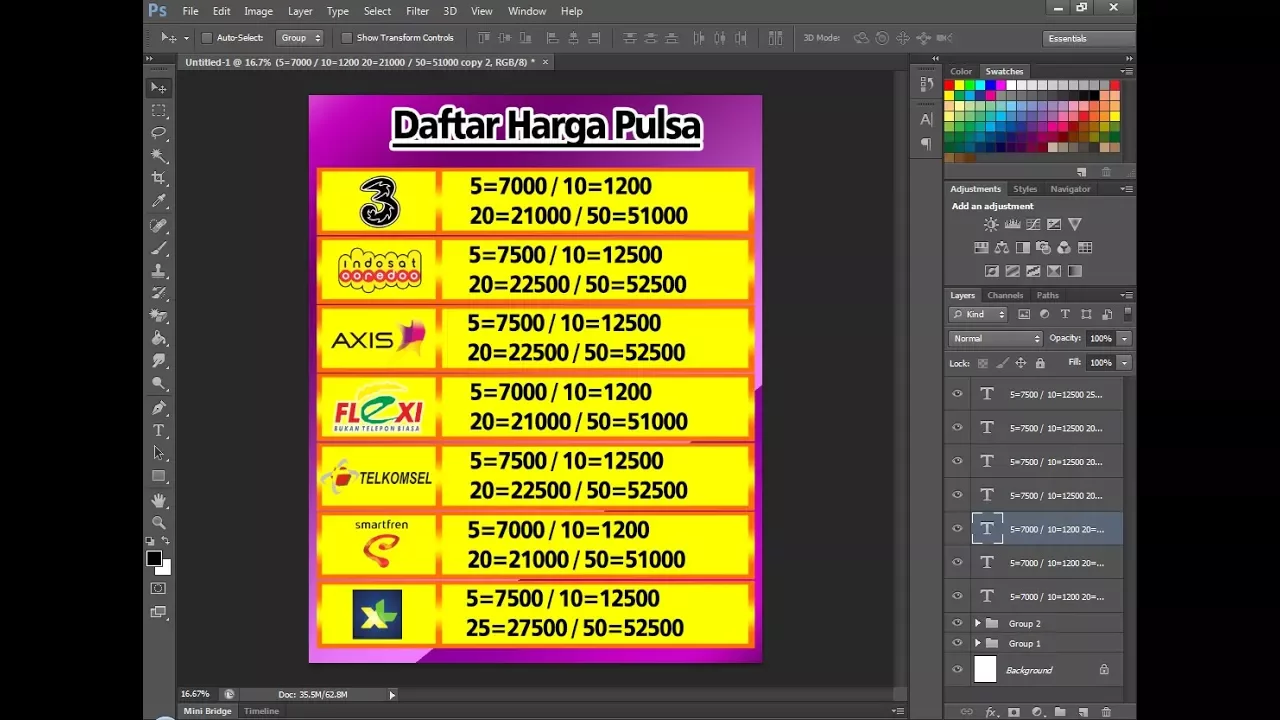Select the Rectangle shape tool
The width and height of the screenshot is (1280, 720).
point(159,477)
